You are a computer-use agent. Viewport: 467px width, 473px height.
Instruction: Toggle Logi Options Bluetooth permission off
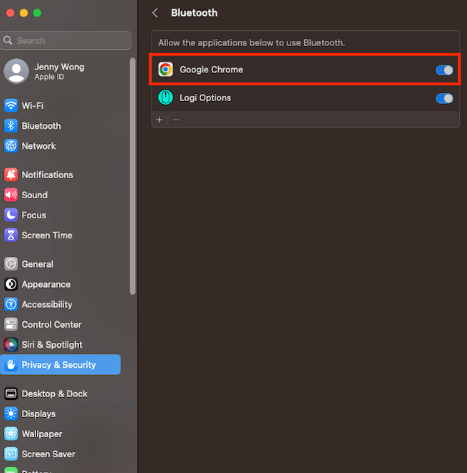click(444, 98)
